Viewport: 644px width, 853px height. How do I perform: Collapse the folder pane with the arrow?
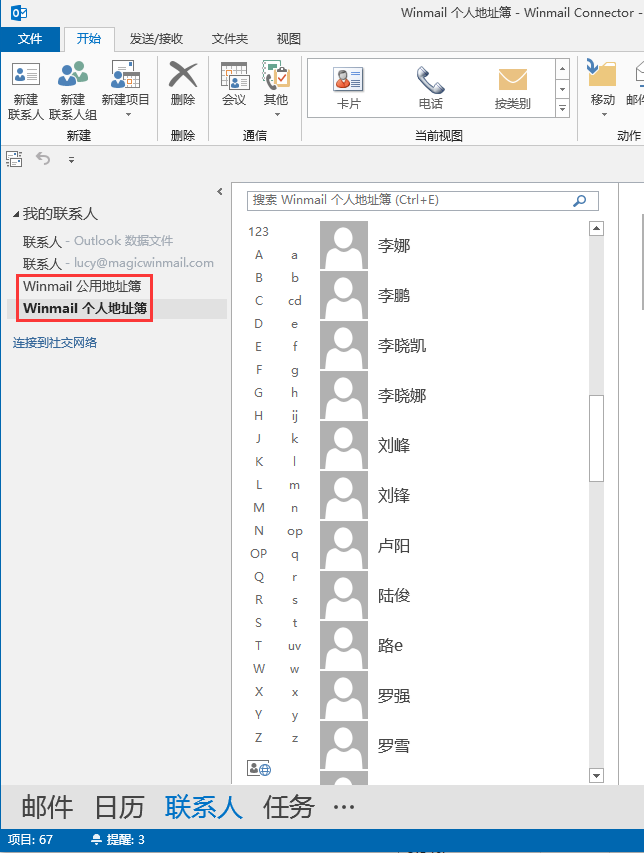[x=220, y=192]
